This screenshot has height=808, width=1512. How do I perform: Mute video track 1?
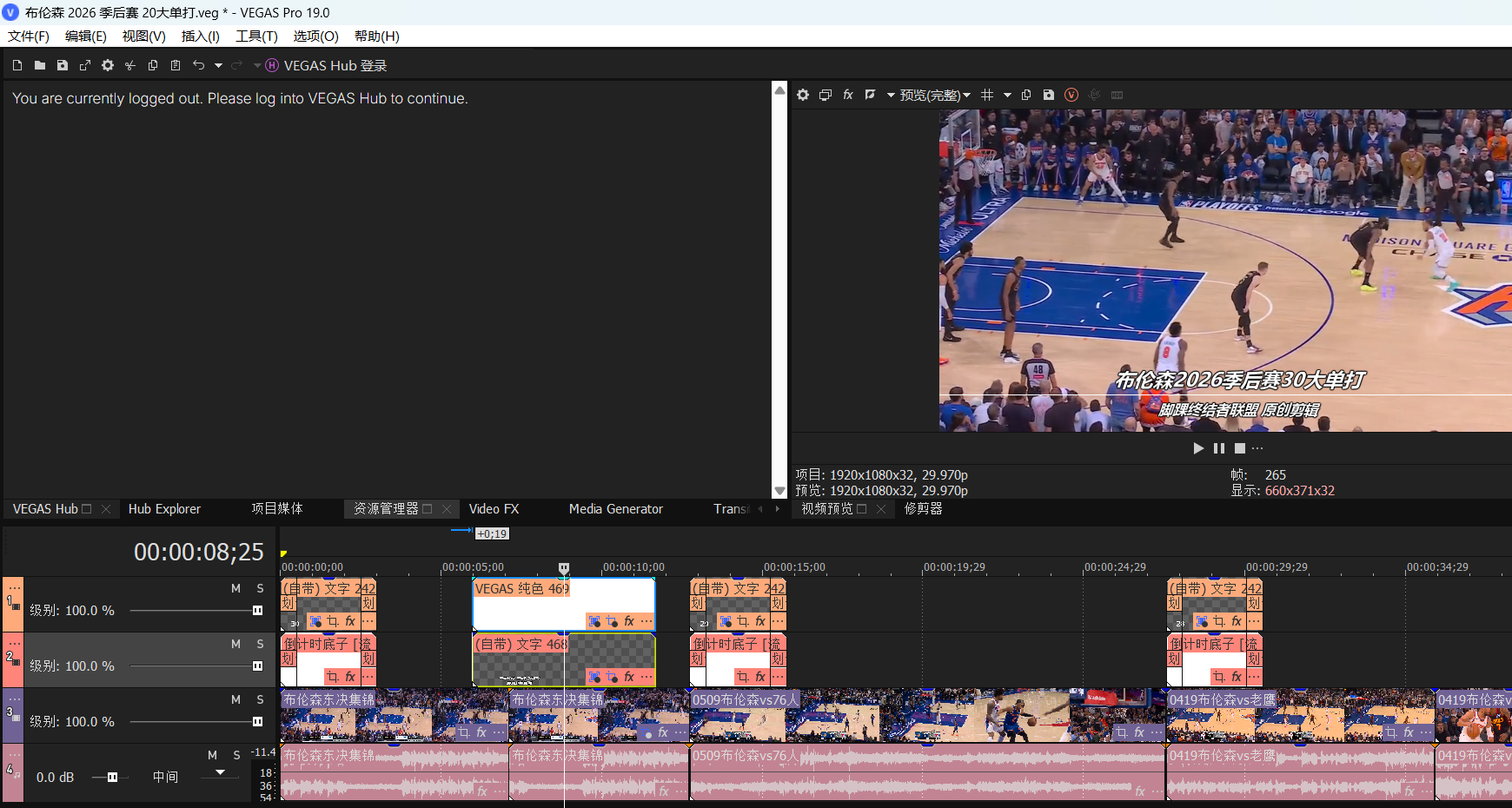tap(235, 588)
